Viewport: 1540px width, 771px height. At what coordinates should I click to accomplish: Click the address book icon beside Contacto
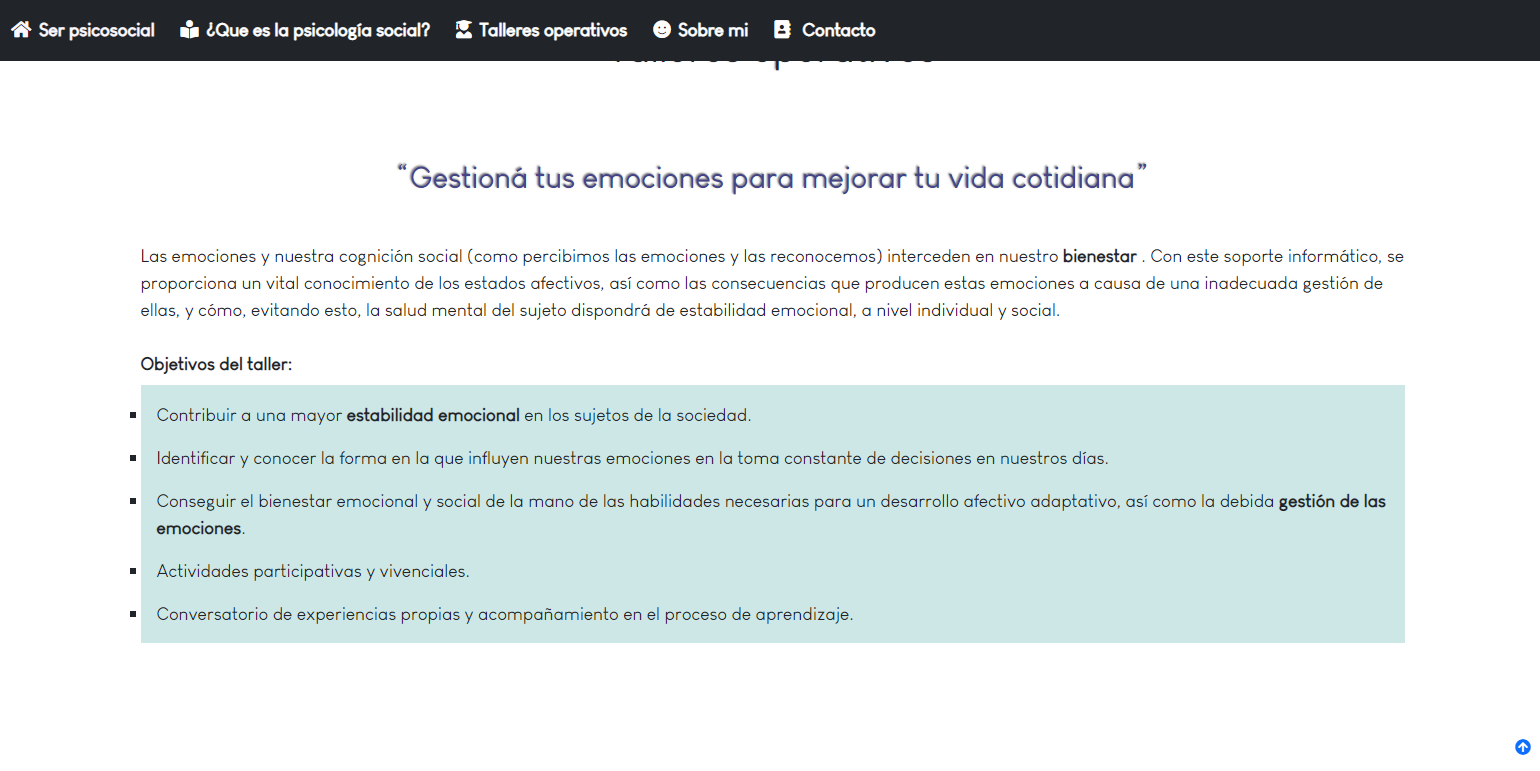[783, 30]
